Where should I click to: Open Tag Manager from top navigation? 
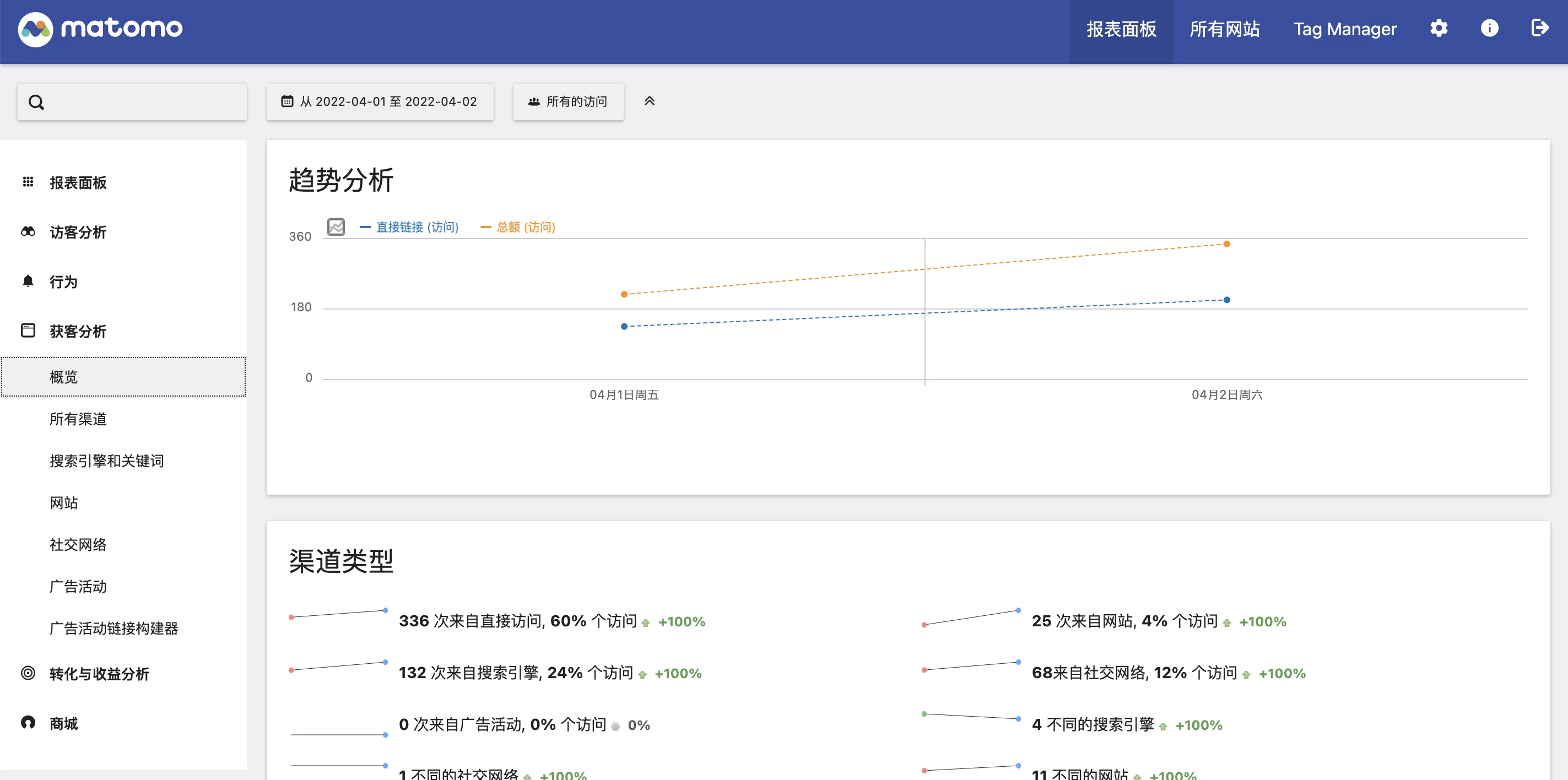point(1345,29)
